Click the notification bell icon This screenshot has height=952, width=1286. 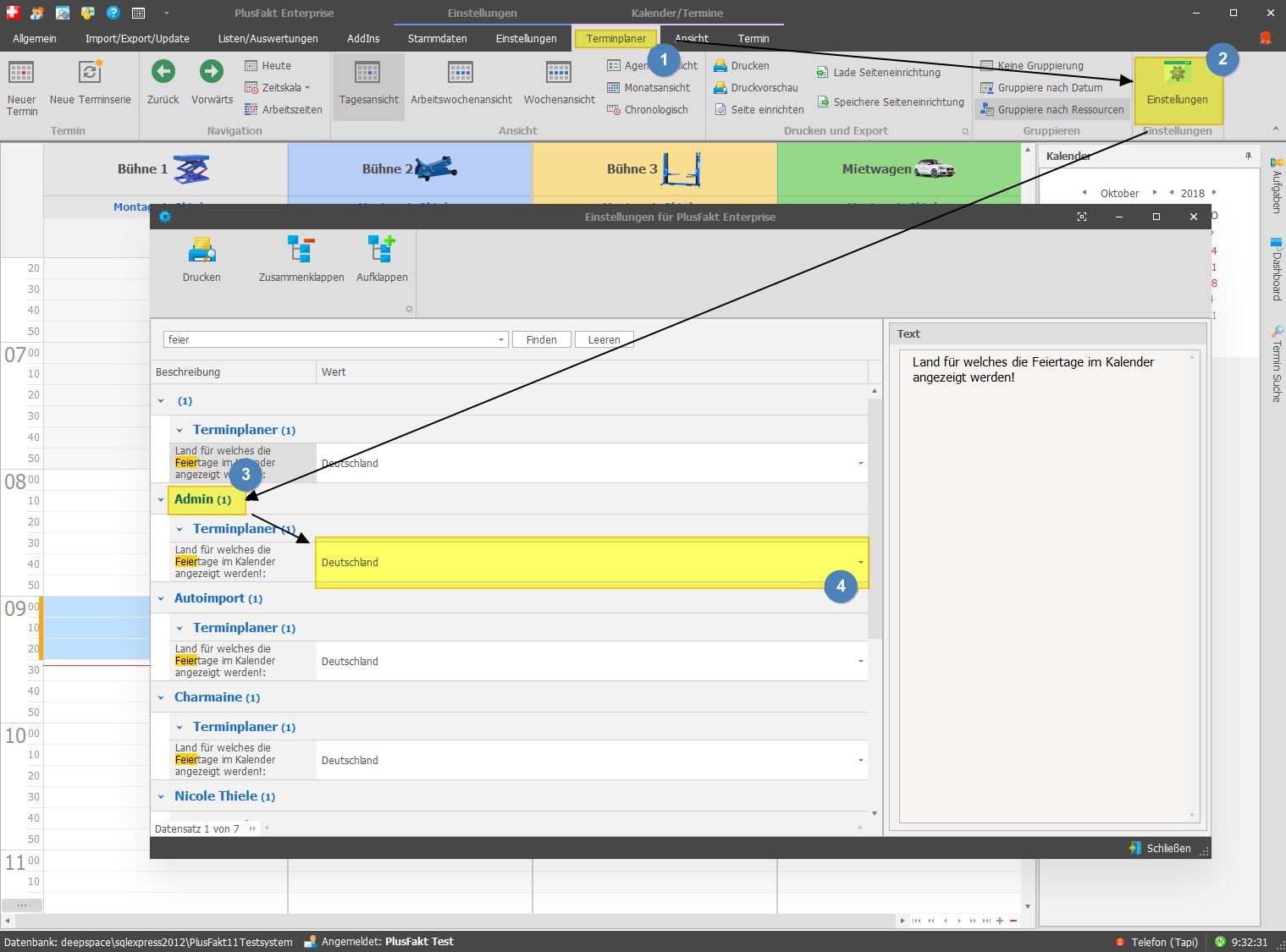pos(1265,38)
